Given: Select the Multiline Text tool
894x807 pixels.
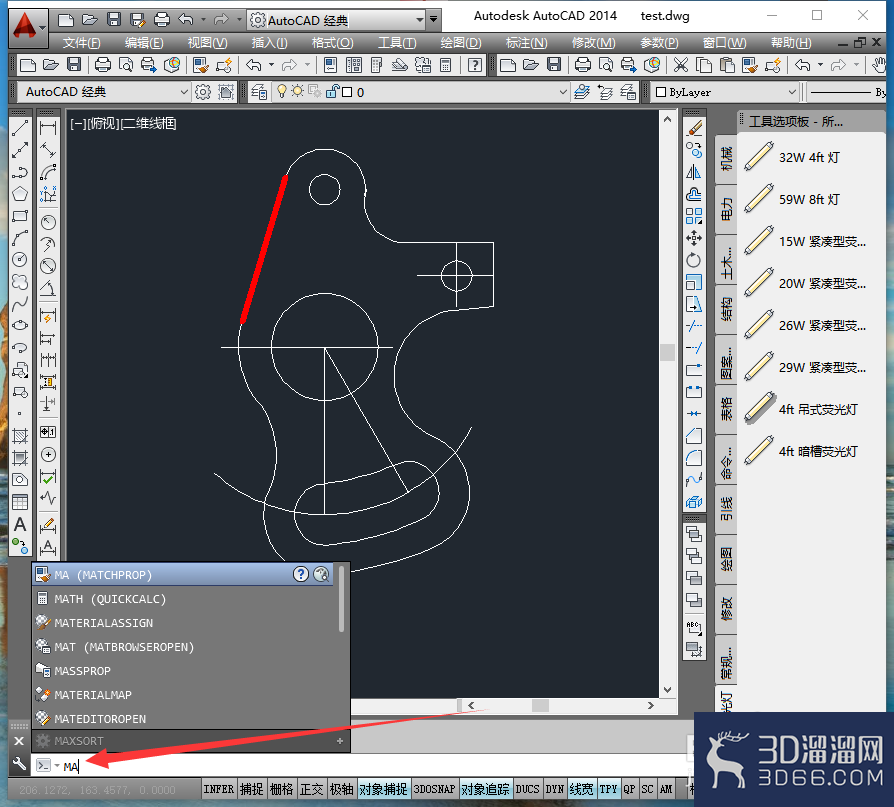Looking at the screenshot, I should tap(20, 524).
